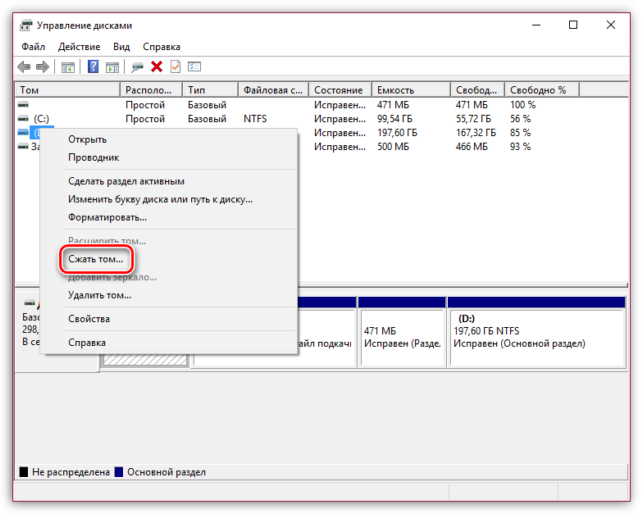Image resolution: width=643 pixels, height=514 pixels.
Task: Click the 99,54 ГБ capacity cell
Action: (x=395, y=119)
